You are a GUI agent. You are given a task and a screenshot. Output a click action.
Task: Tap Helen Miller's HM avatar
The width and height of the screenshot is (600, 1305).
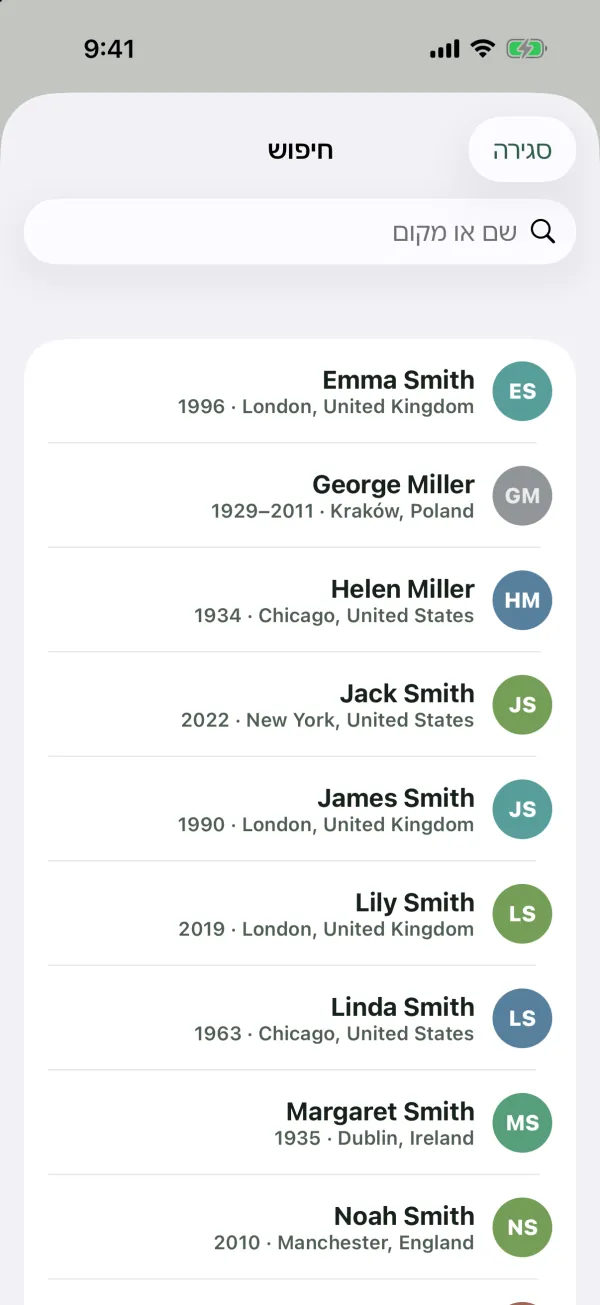coord(522,600)
